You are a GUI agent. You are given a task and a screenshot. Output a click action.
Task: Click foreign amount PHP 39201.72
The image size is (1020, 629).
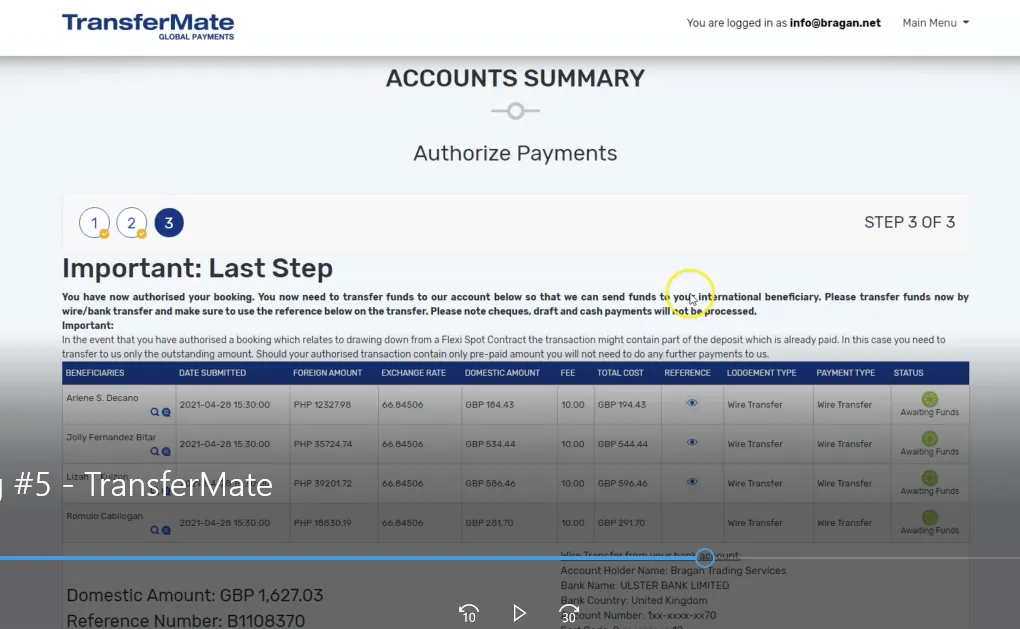(323, 483)
